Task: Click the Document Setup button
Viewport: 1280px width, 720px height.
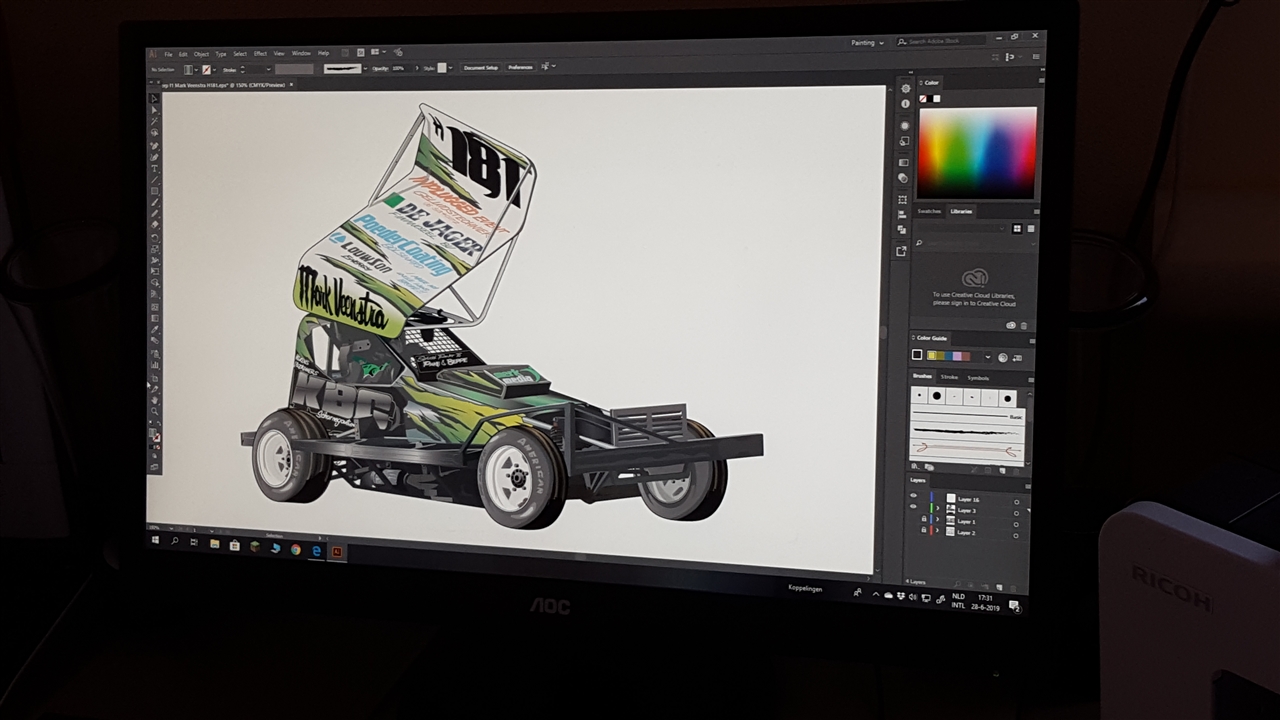Action: pyautogui.click(x=480, y=68)
